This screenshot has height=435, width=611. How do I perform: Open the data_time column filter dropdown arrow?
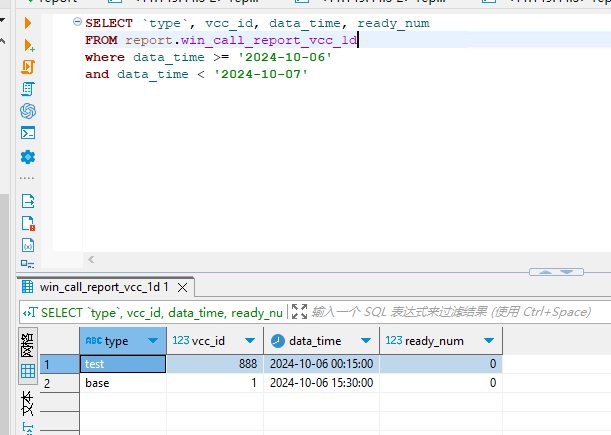pos(366,341)
